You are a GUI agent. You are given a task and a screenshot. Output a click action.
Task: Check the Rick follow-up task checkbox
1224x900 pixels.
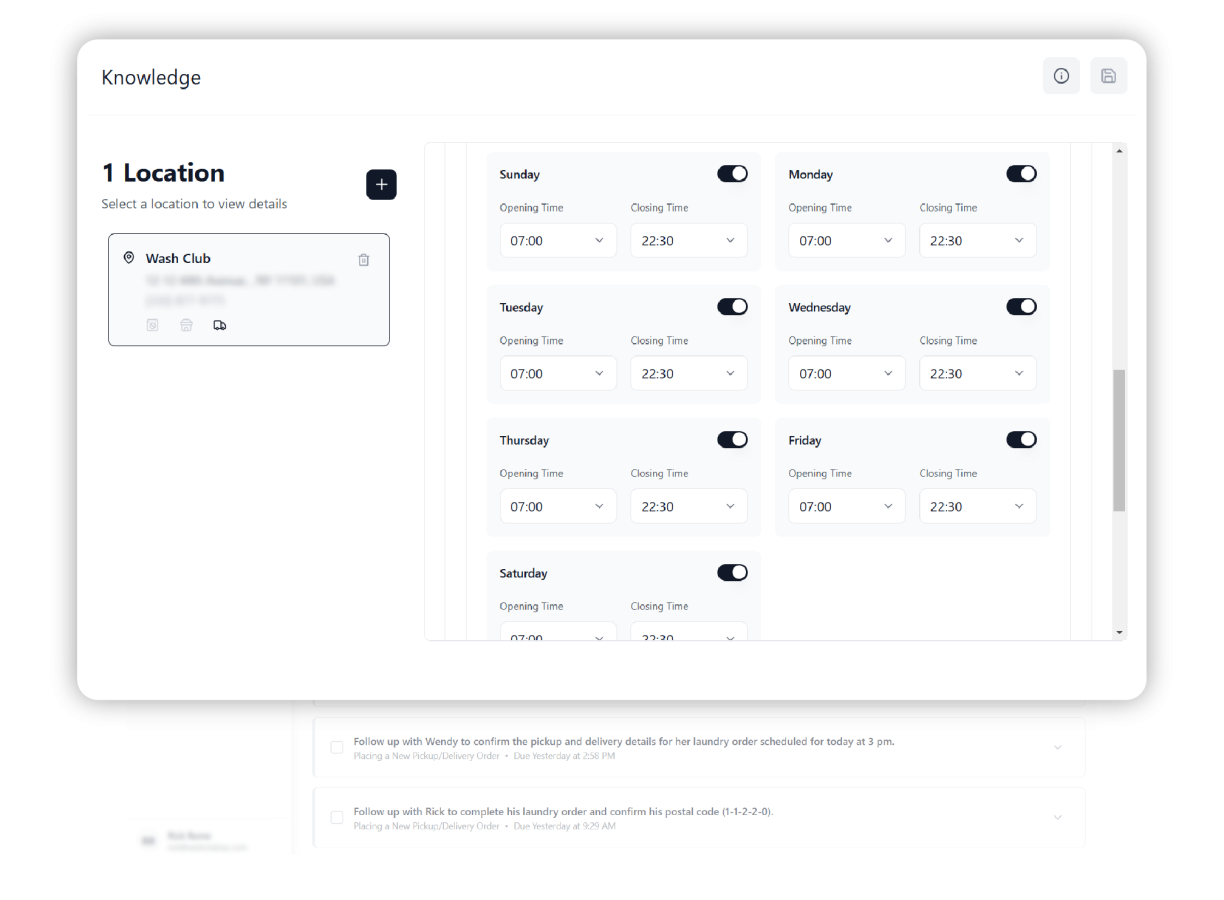coord(337,817)
